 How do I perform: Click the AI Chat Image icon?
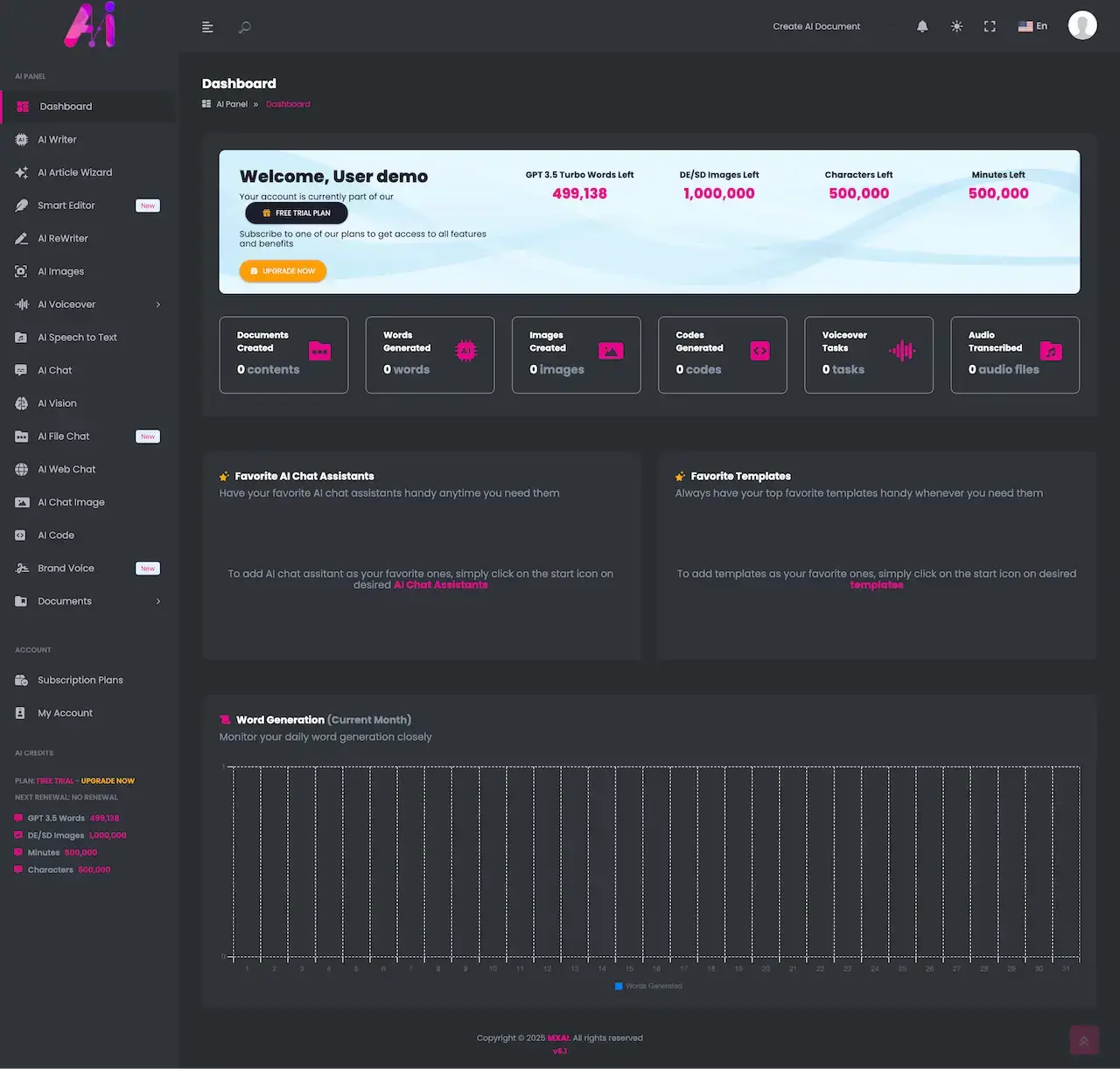[x=21, y=502]
